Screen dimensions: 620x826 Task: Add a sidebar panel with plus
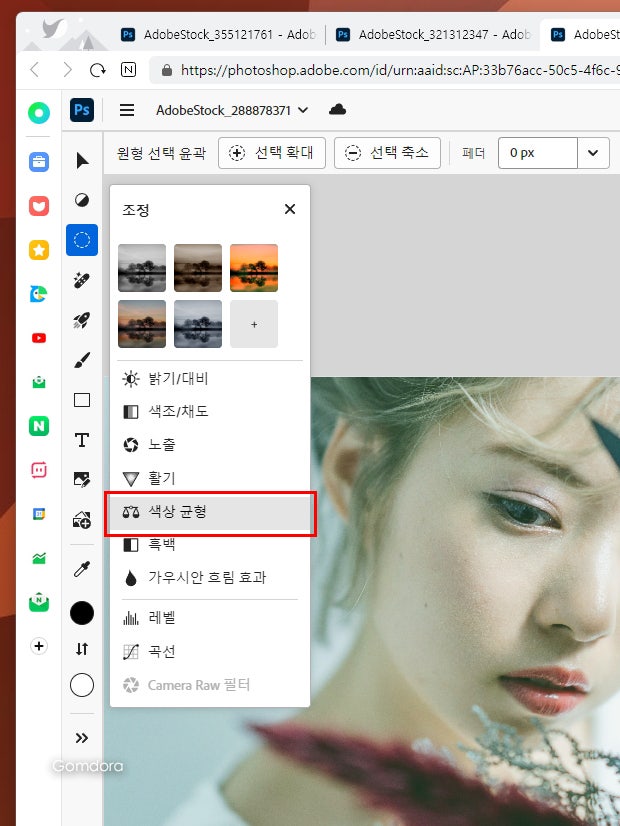39,646
